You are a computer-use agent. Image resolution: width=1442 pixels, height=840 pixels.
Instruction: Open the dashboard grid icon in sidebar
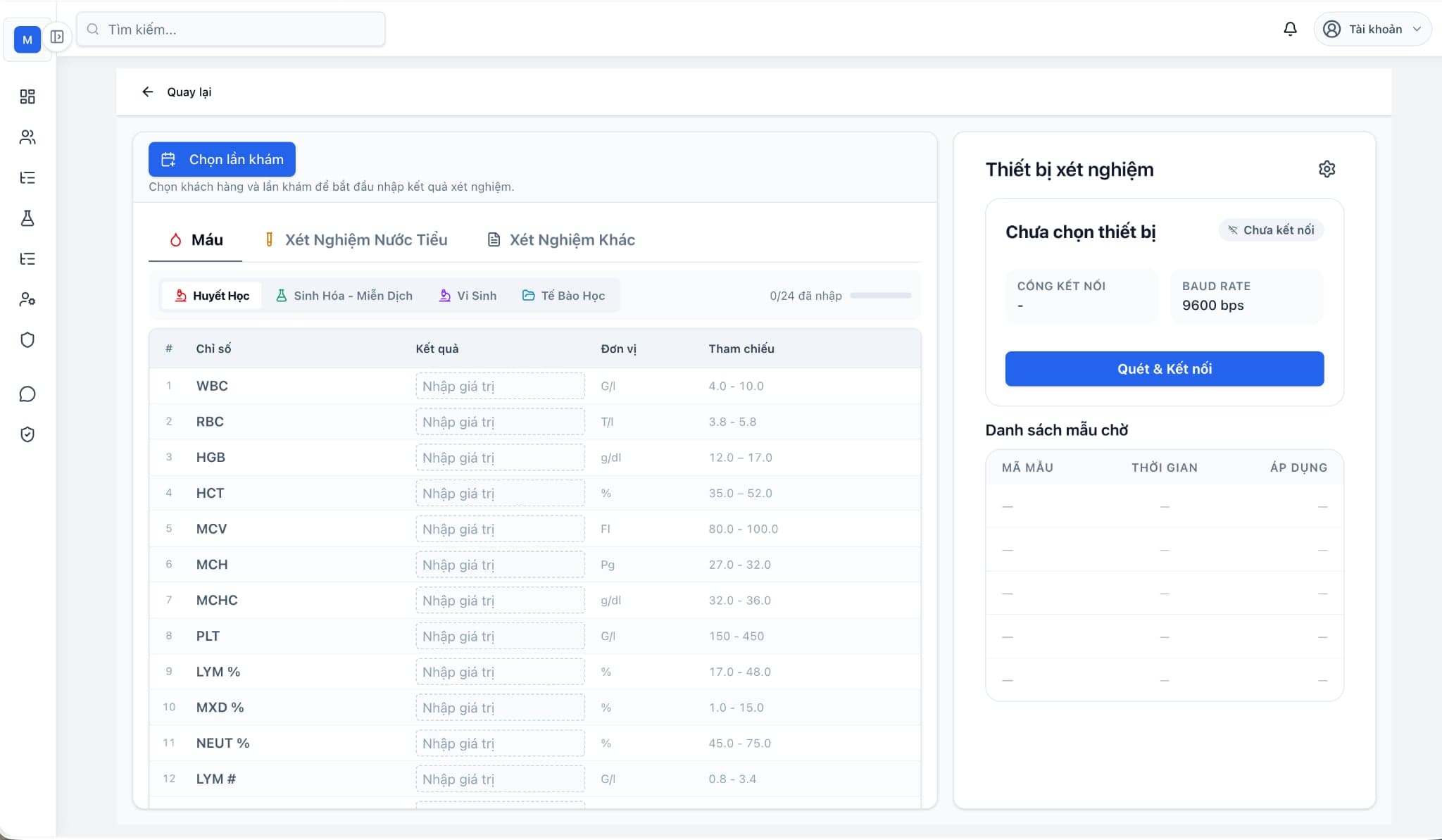point(27,96)
